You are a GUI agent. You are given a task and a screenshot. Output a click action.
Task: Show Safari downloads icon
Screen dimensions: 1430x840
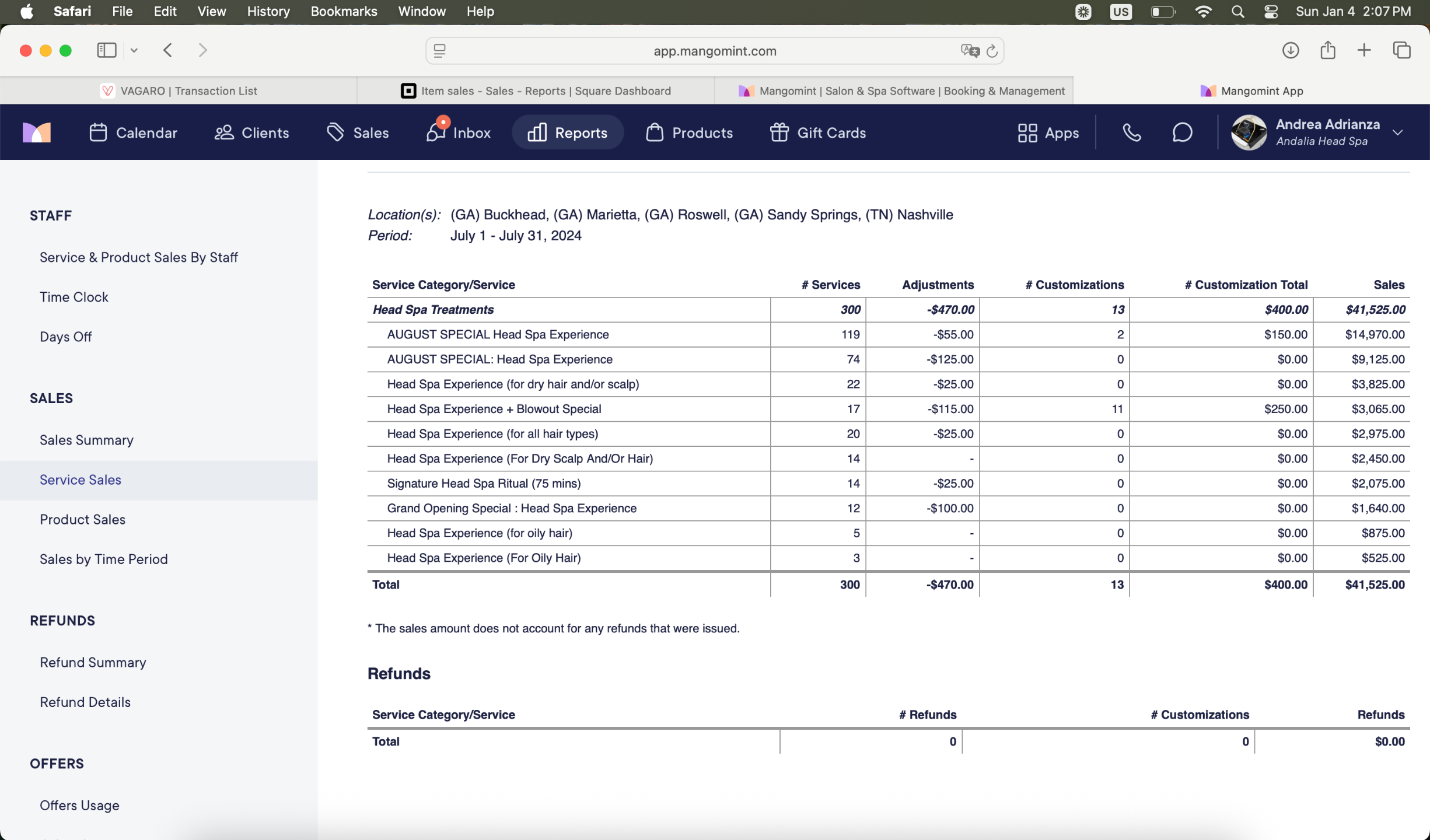(1290, 50)
